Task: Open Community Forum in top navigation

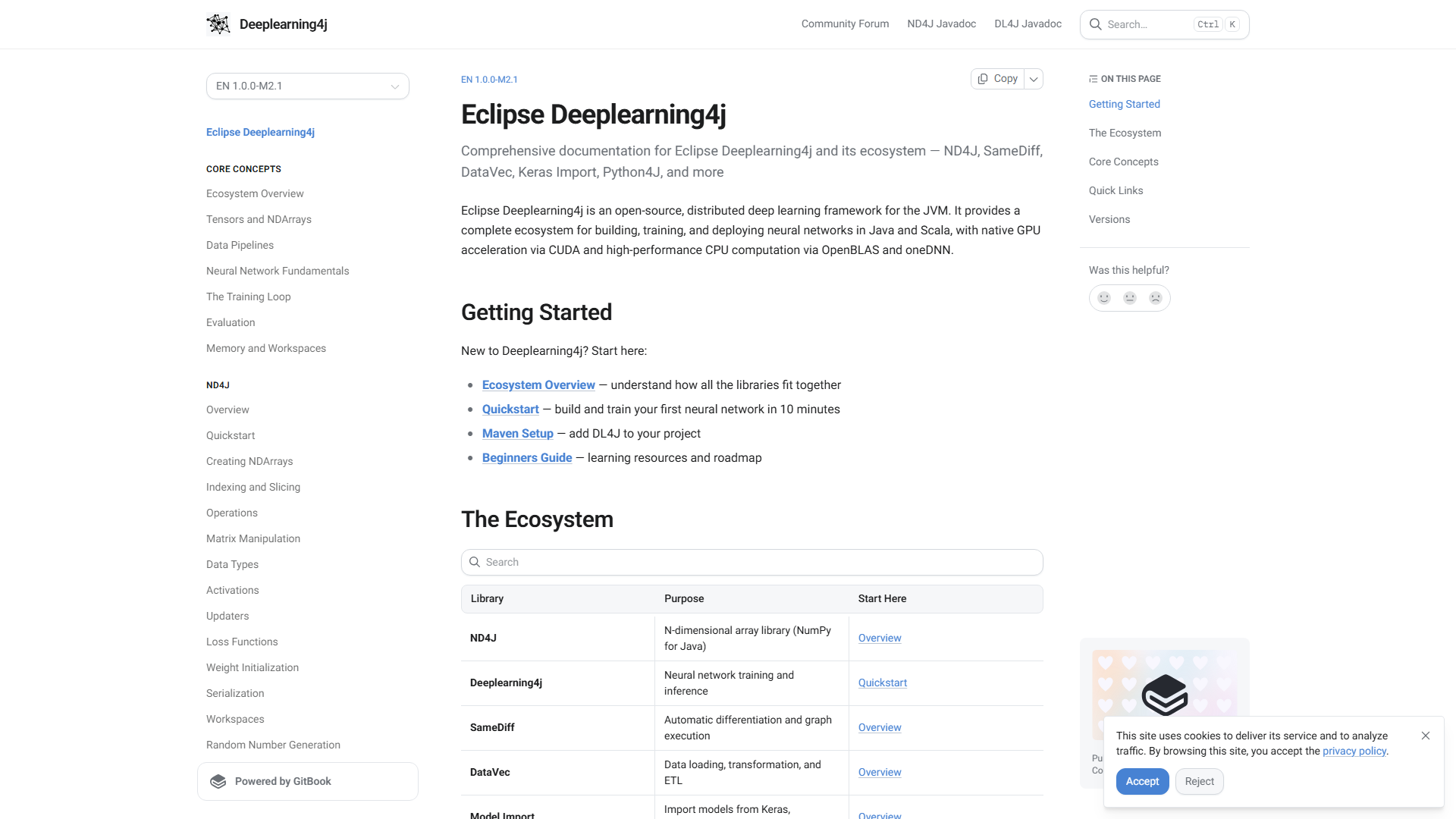Action: pyautogui.click(x=845, y=24)
